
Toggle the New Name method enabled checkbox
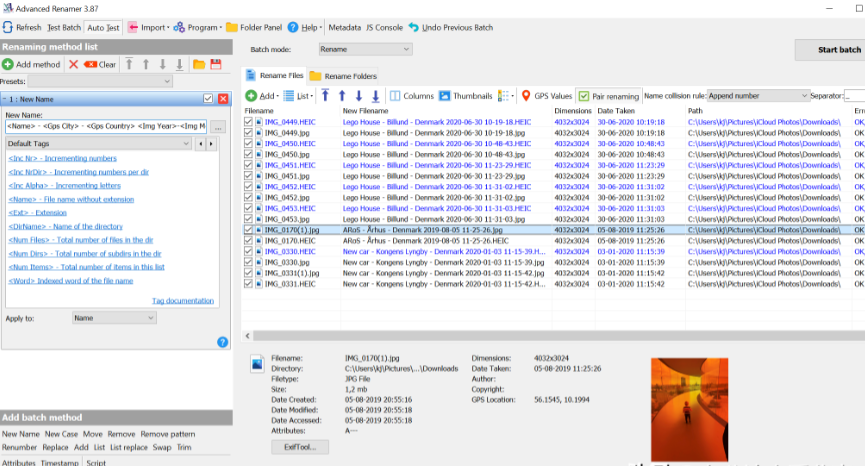[208, 99]
